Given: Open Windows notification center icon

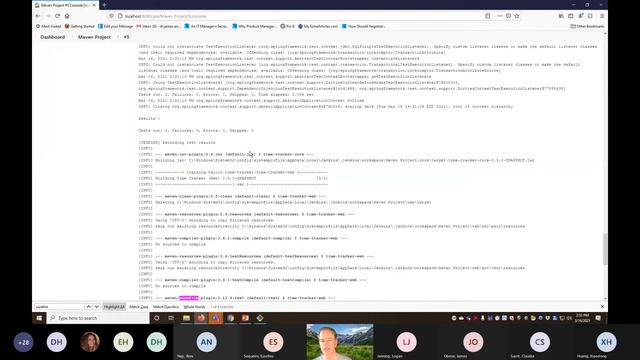Looking at the screenshot, I should [598, 318].
